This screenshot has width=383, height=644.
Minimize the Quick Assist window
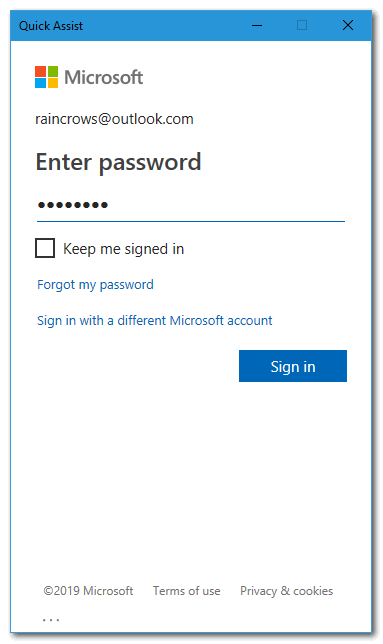click(x=257, y=25)
